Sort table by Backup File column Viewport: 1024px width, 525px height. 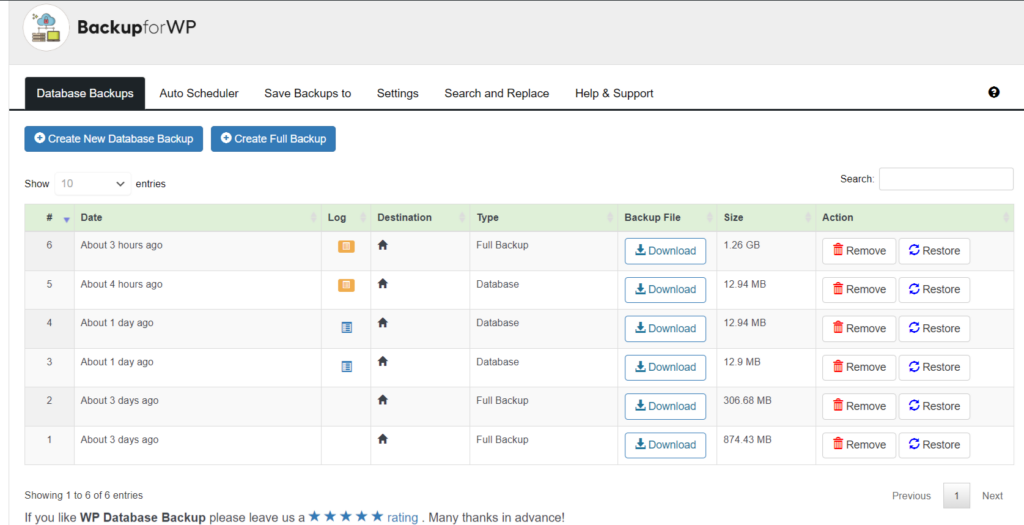[x=667, y=217]
